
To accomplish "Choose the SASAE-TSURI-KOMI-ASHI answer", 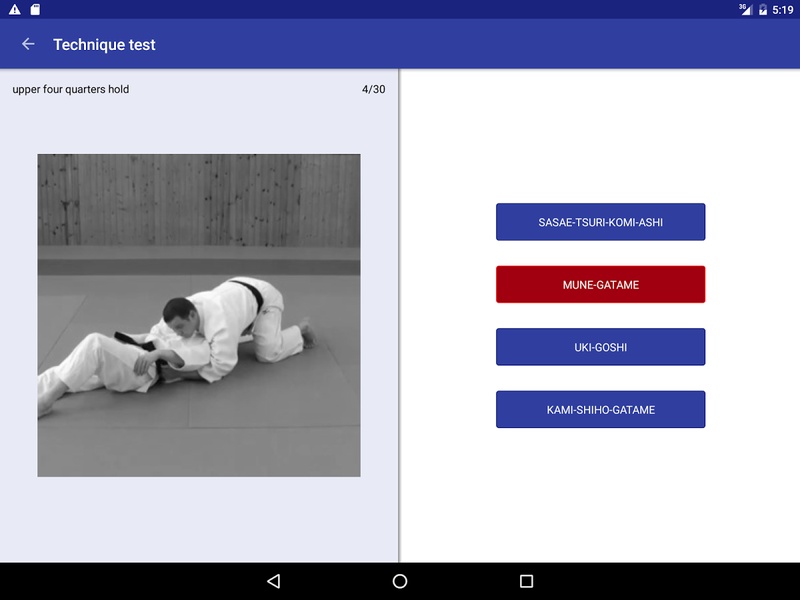I will 601,222.
